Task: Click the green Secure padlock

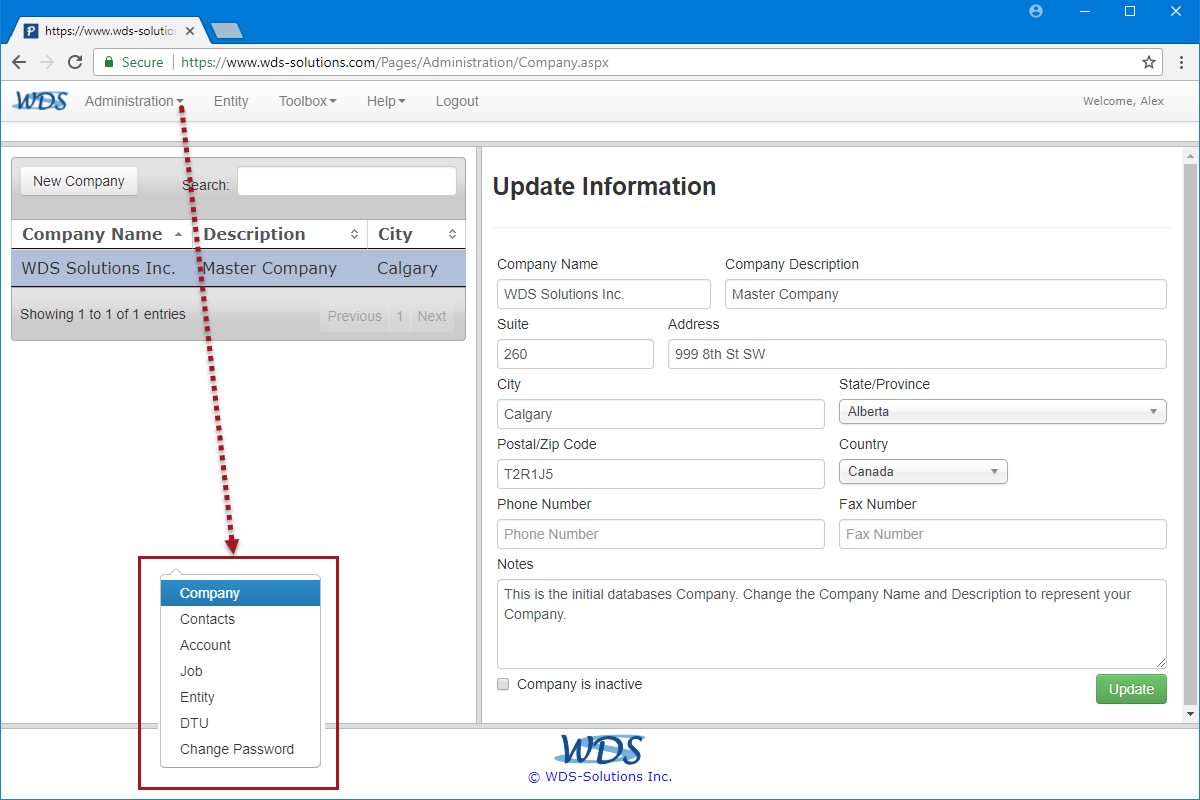Action: pos(109,62)
